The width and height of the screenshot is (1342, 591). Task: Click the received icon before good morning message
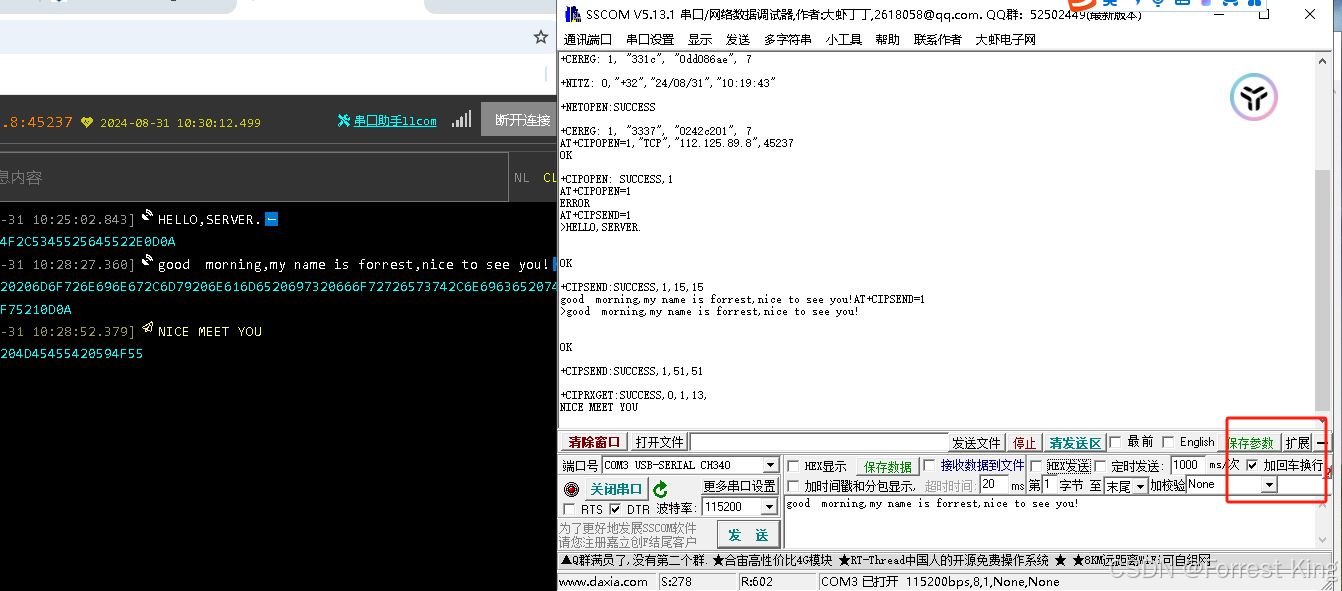point(148,262)
